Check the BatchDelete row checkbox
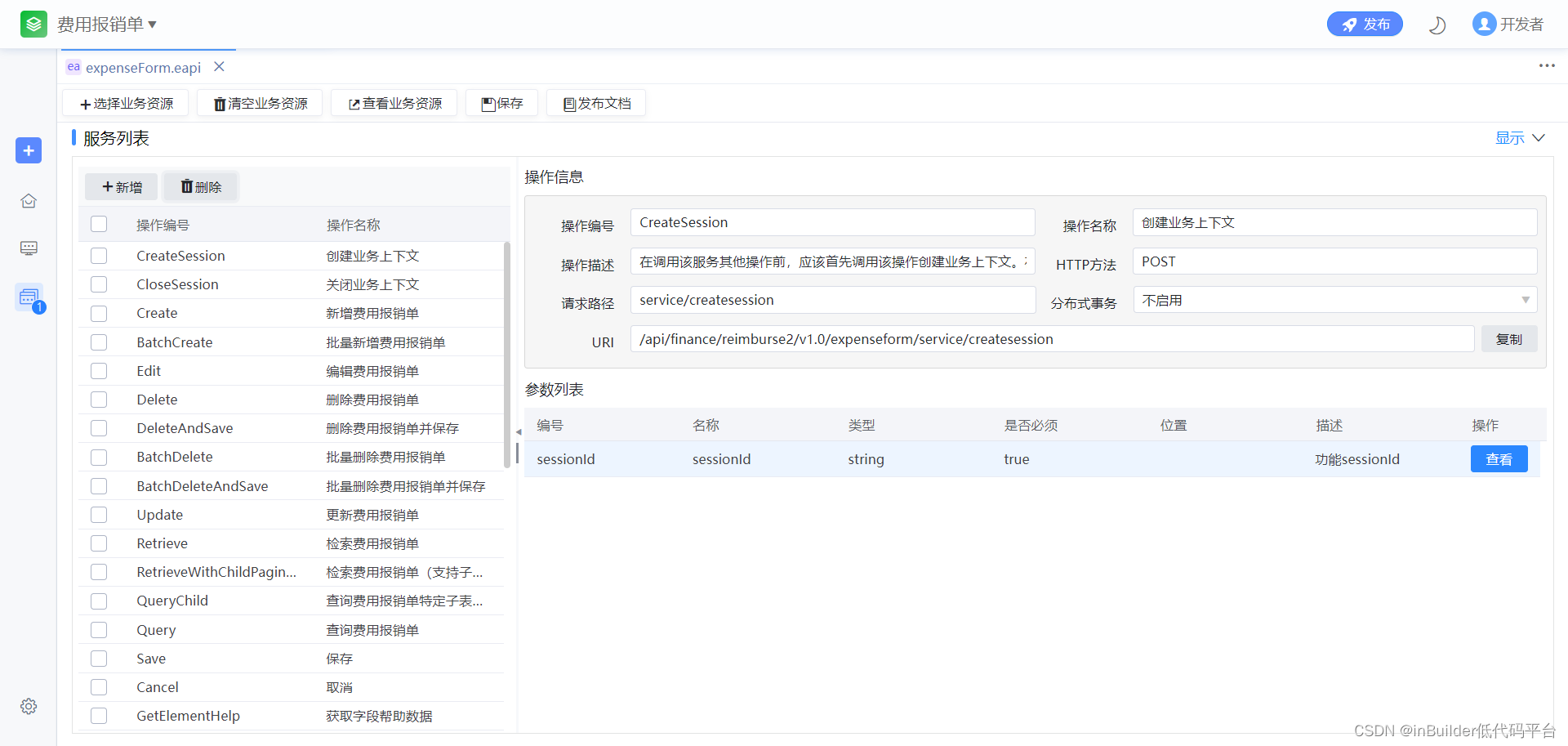Viewport: 1568px width, 746px height. 99,457
